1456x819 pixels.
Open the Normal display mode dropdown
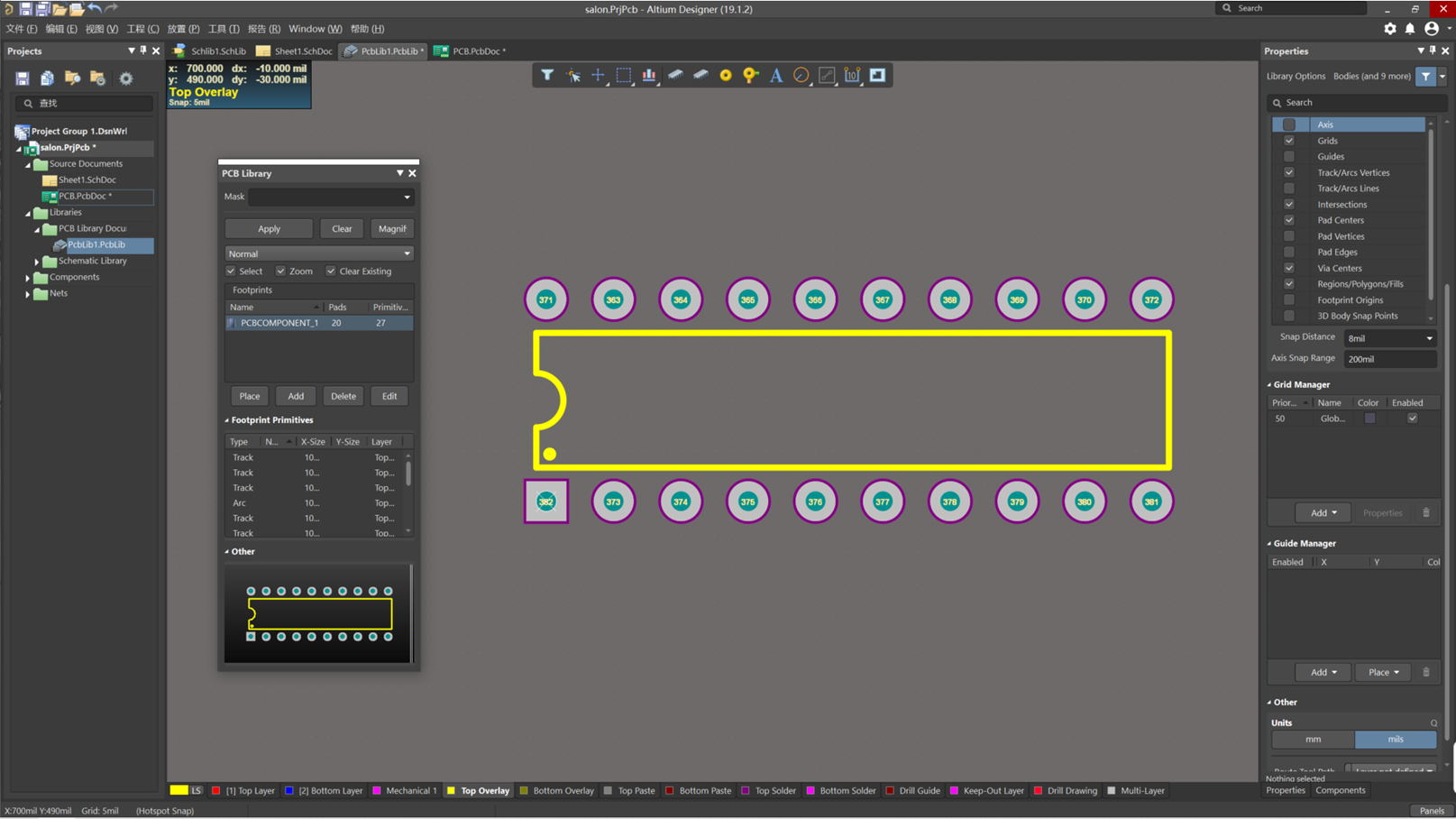pyautogui.click(x=319, y=253)
